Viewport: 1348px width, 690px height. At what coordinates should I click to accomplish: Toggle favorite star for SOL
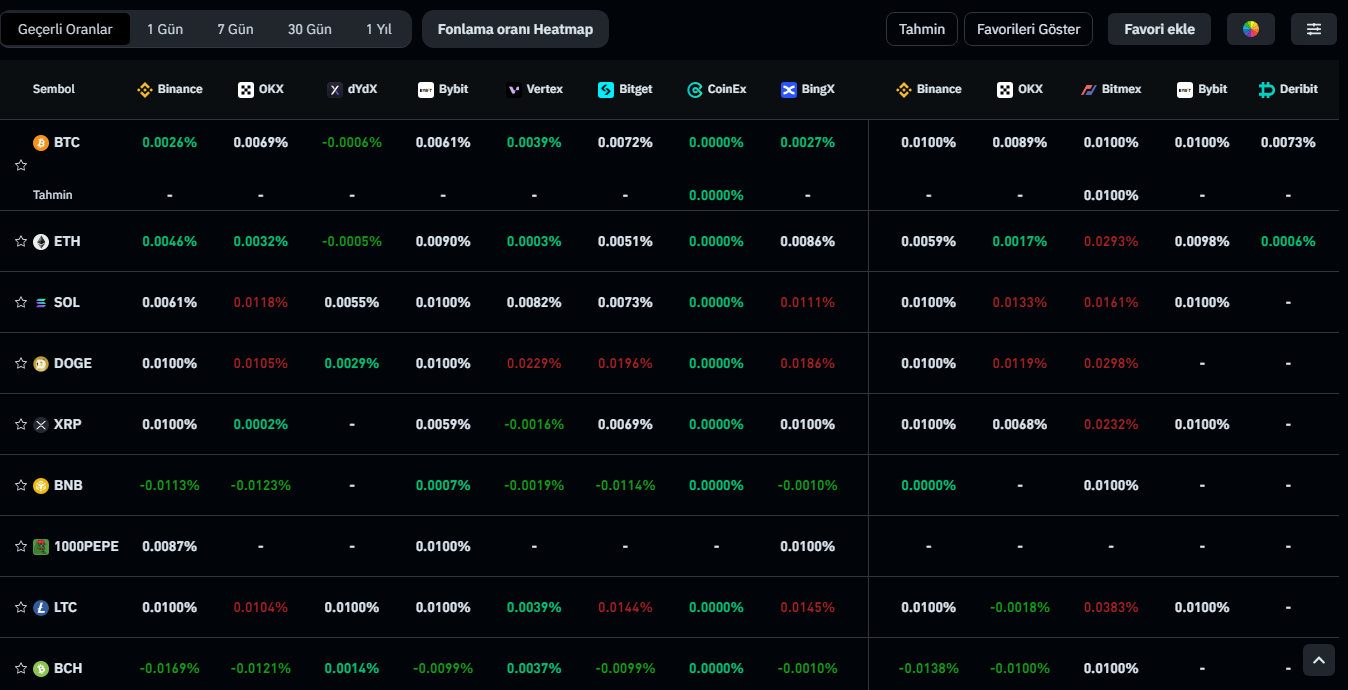click(x=20, y=303)
